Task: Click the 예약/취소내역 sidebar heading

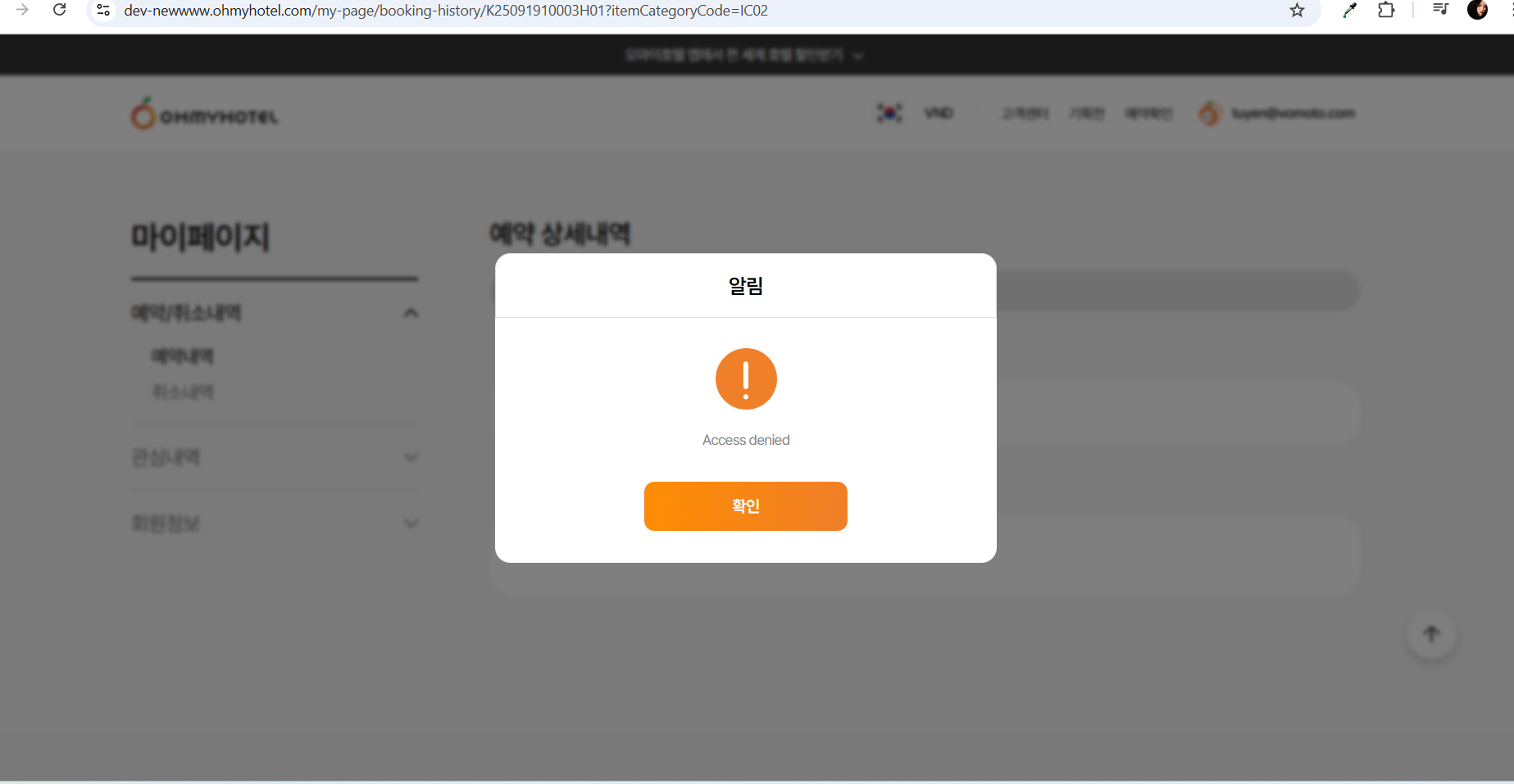Action: coord(186,313)
